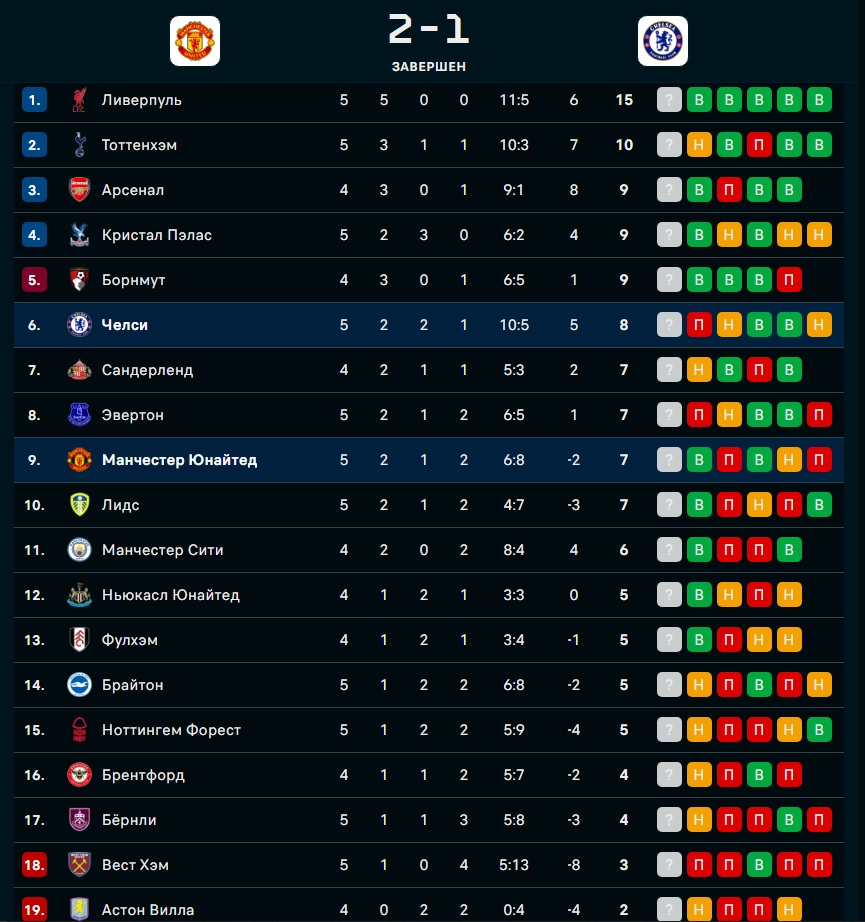Click Челси's red П loss badge
This screenshot has height=922, width=865.
699,325
